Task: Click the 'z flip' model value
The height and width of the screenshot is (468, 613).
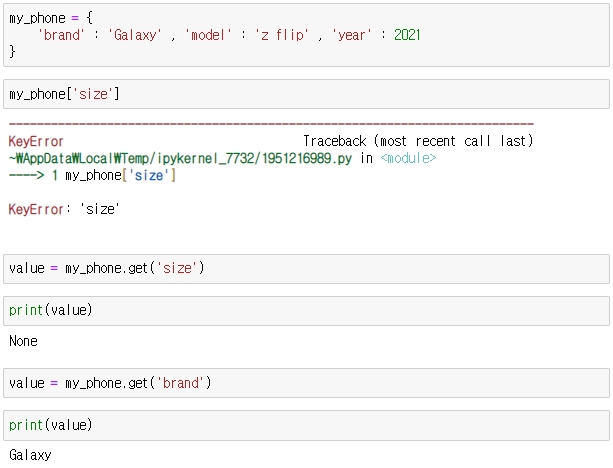Action: [282, 35]
